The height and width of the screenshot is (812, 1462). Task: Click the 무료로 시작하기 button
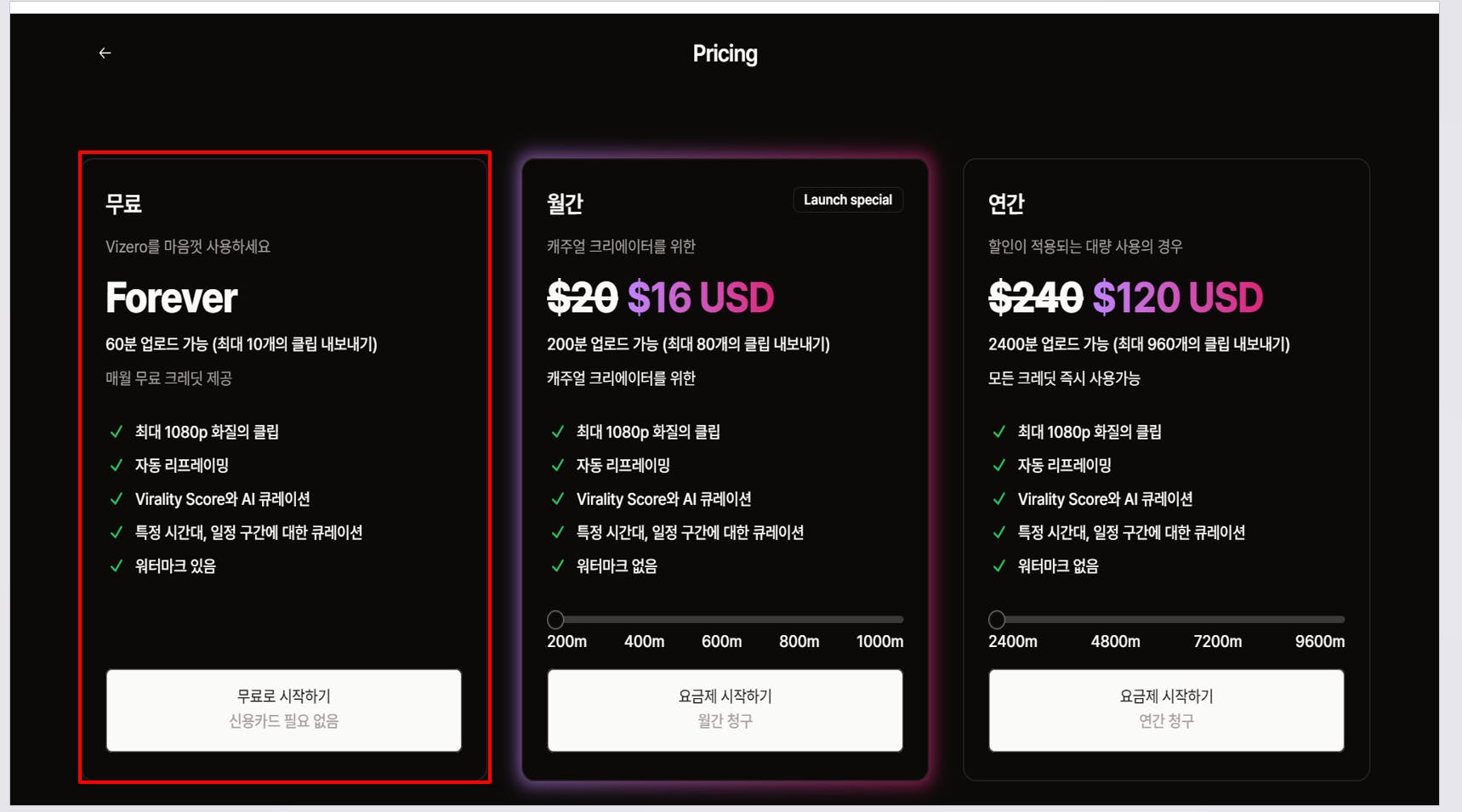tap(283, 709)
